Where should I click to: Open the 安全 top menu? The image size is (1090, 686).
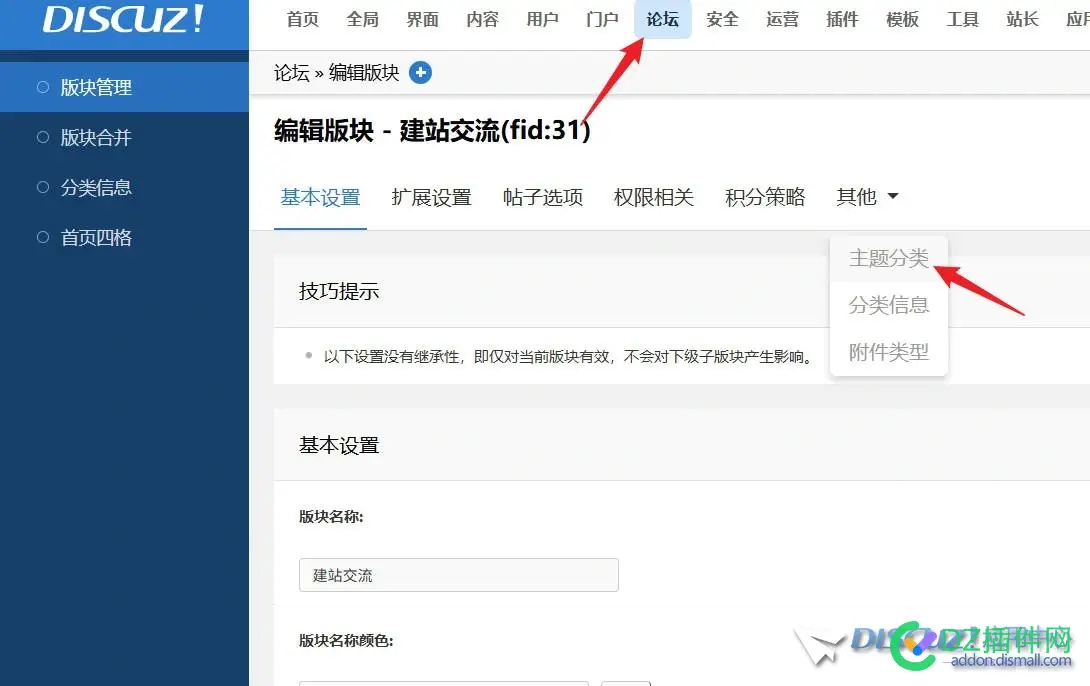click(722, 19)
